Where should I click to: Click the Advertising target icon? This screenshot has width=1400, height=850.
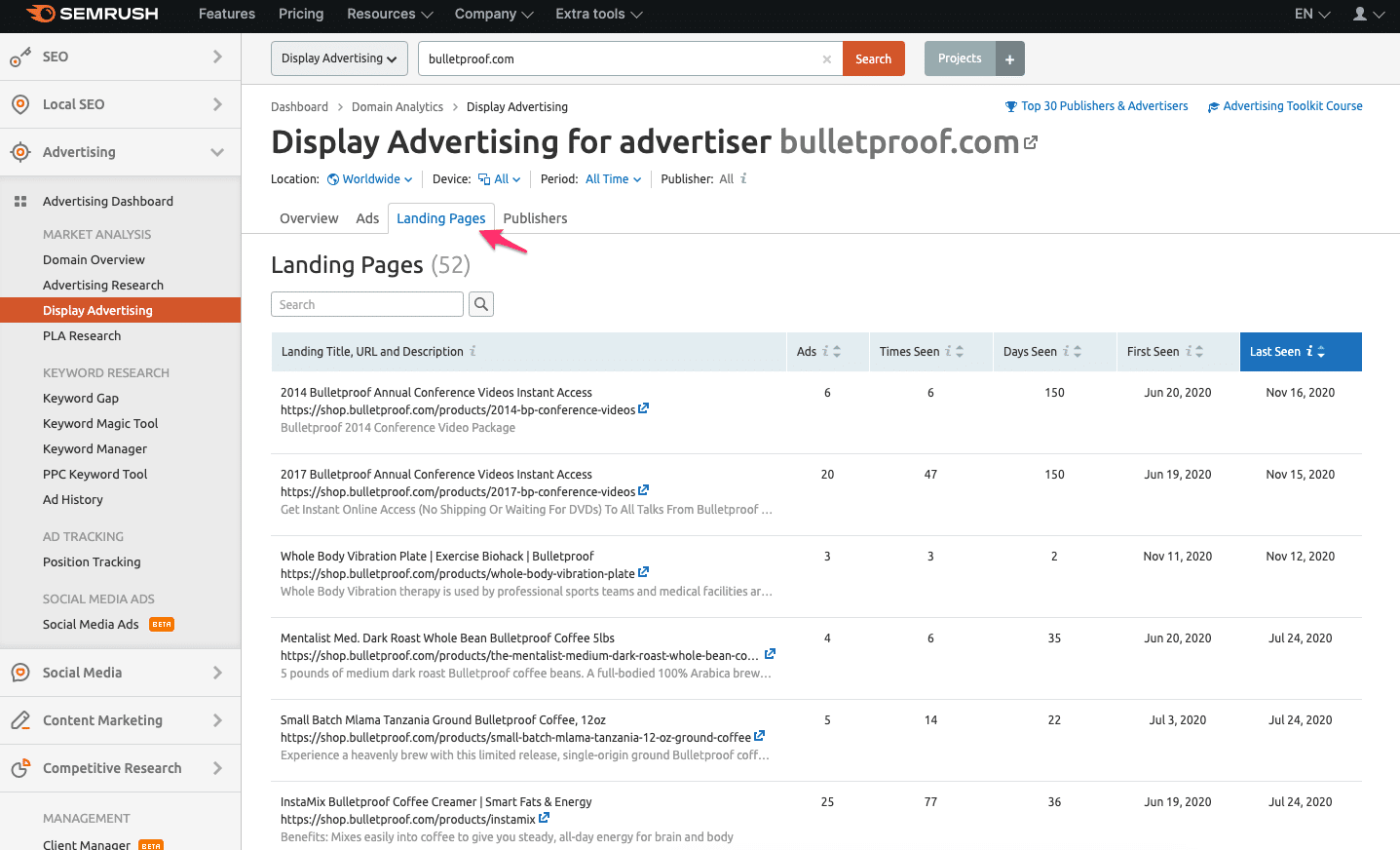click(x=20, y=152)
